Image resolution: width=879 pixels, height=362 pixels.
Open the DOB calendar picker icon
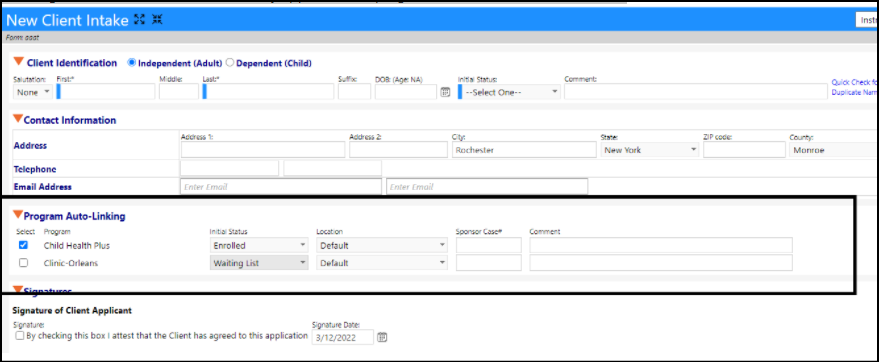point(445,92)
